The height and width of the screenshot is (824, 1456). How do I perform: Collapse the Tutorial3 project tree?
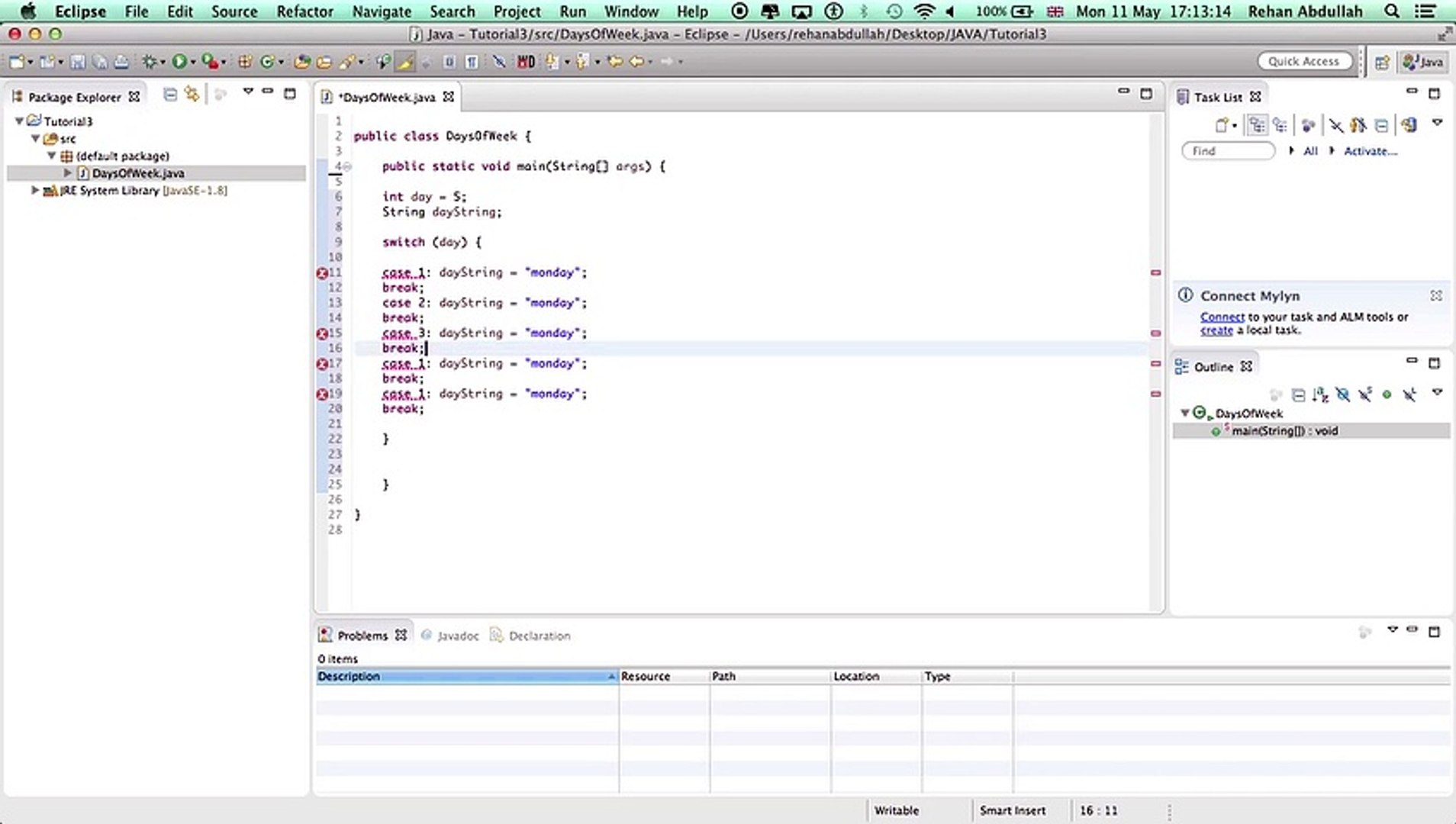[19, 121]
